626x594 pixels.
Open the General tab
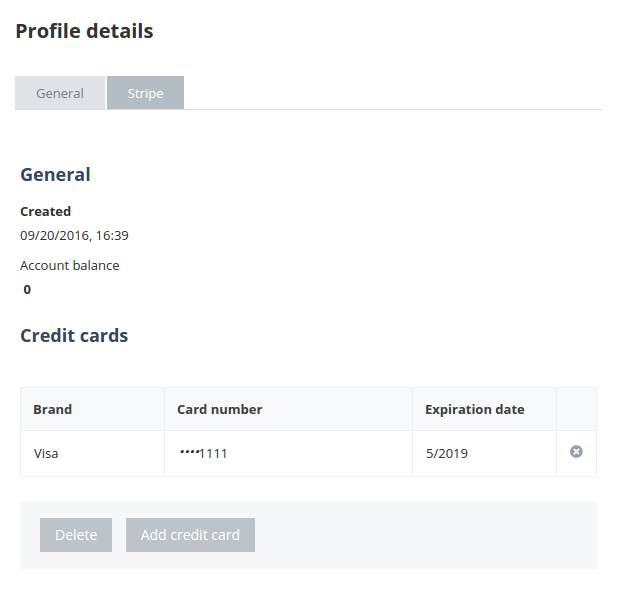pos(60,93)
